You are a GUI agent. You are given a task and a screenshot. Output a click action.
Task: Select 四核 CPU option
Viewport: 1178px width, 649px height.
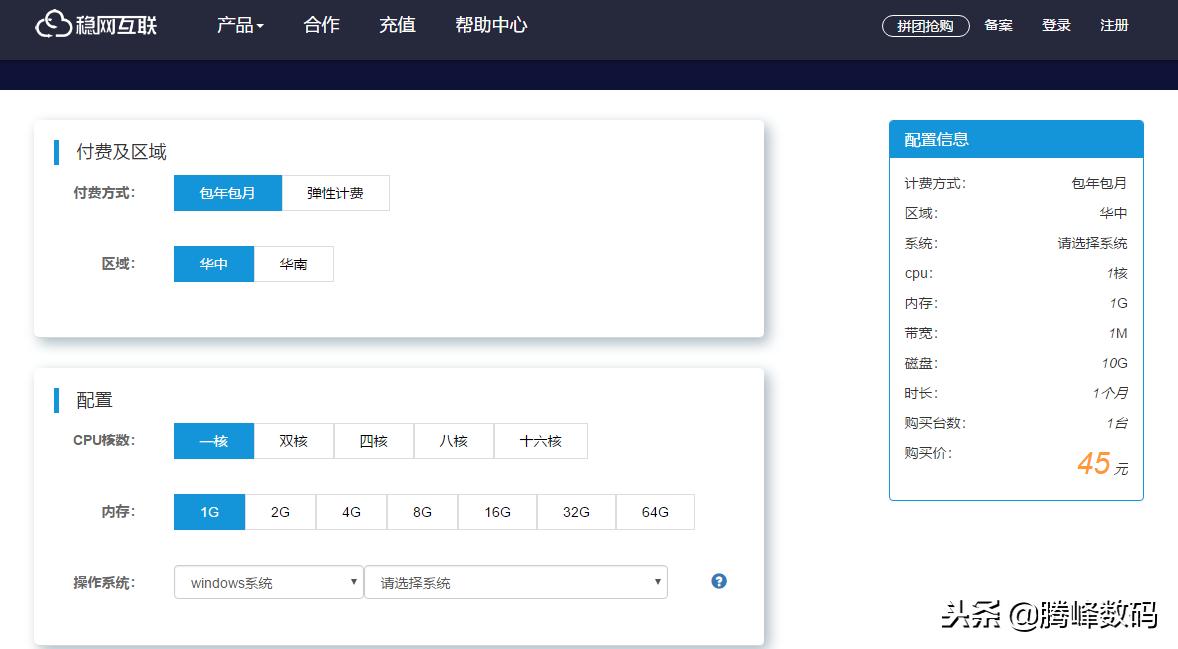click(373, 440)
